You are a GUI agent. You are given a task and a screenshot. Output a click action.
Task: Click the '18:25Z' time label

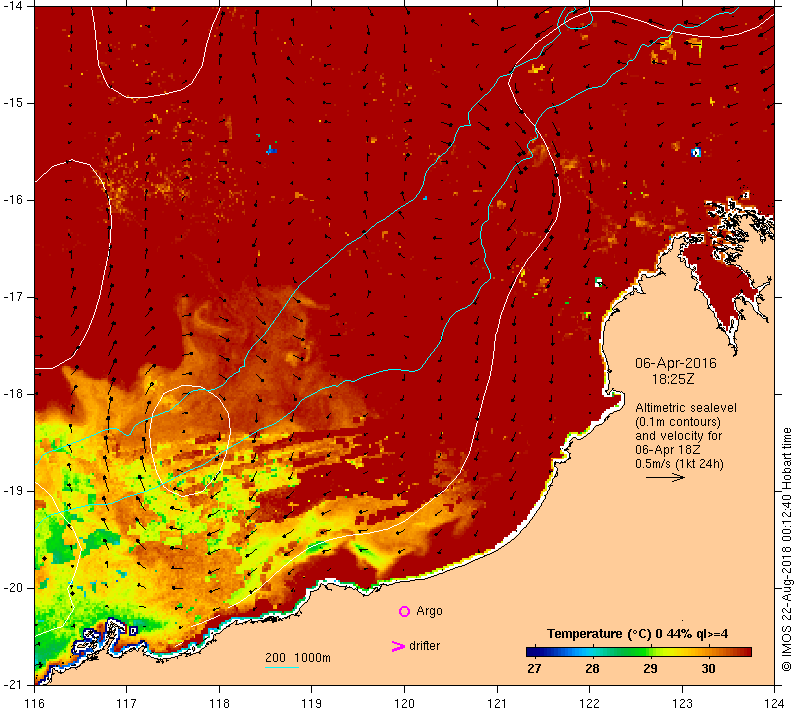(x=673, y=379)
